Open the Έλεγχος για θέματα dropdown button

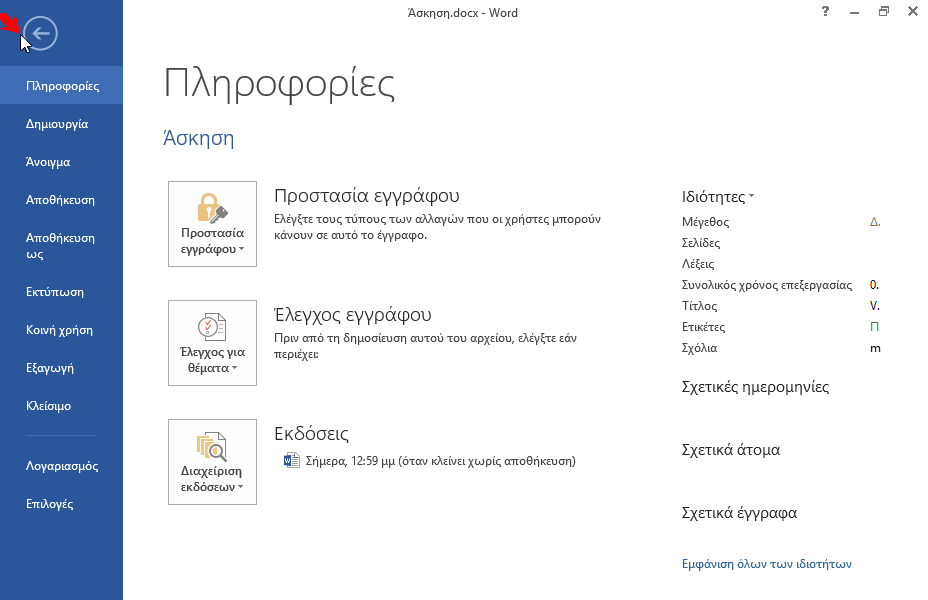pyautogui.click(x=212, y=343)
